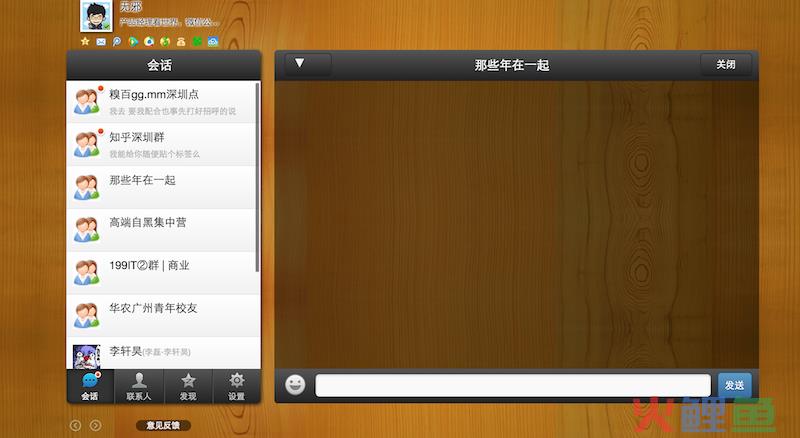The image size is (800, 438).
Task: Switch to the 发现 discover tab
Action: pyautogui.click(x=188, y=386)
